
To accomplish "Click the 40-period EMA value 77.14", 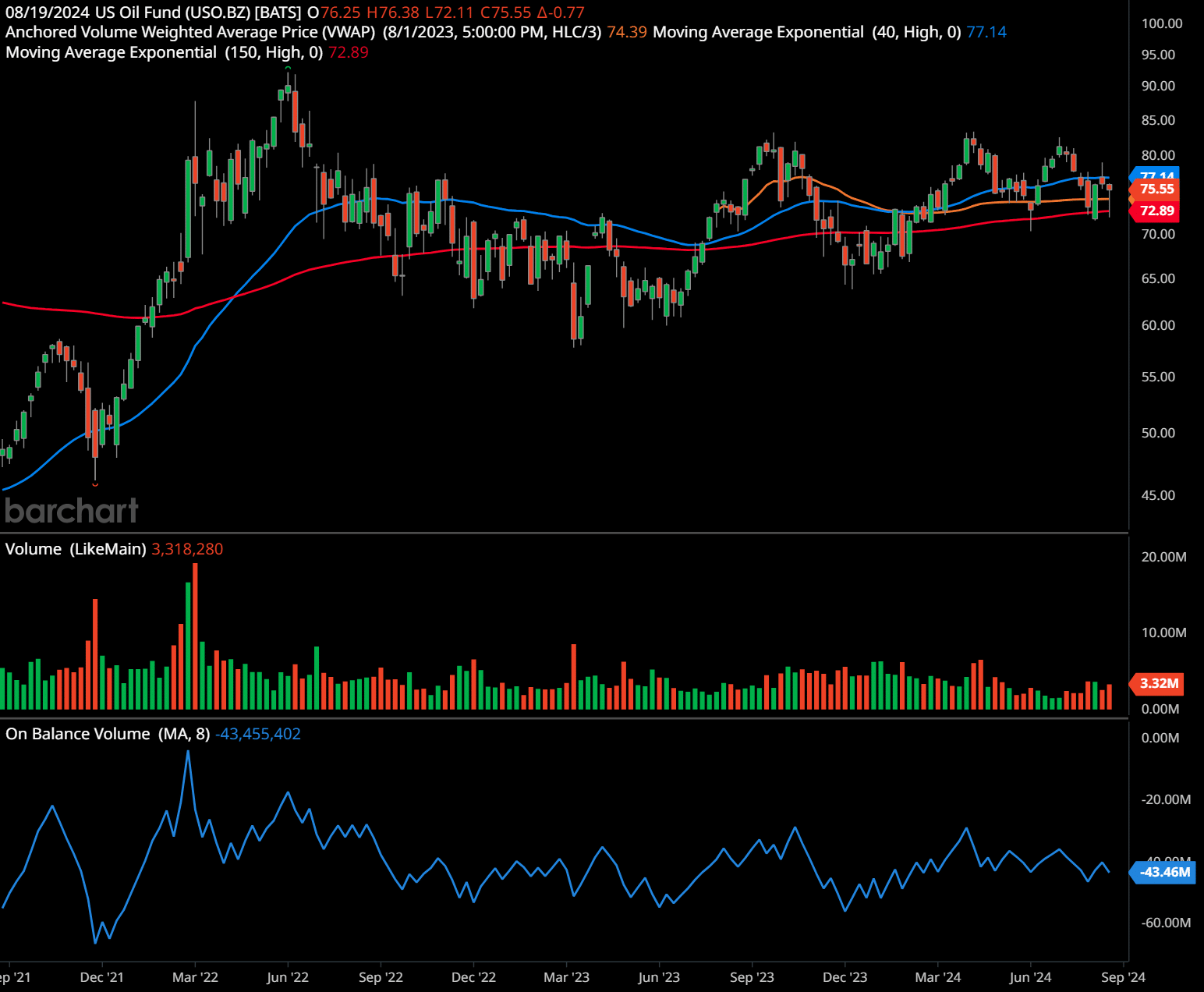I will point(986,32).
